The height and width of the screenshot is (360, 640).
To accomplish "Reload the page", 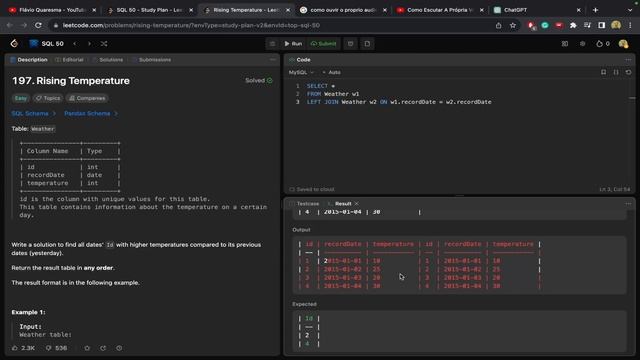I will 38,25.
